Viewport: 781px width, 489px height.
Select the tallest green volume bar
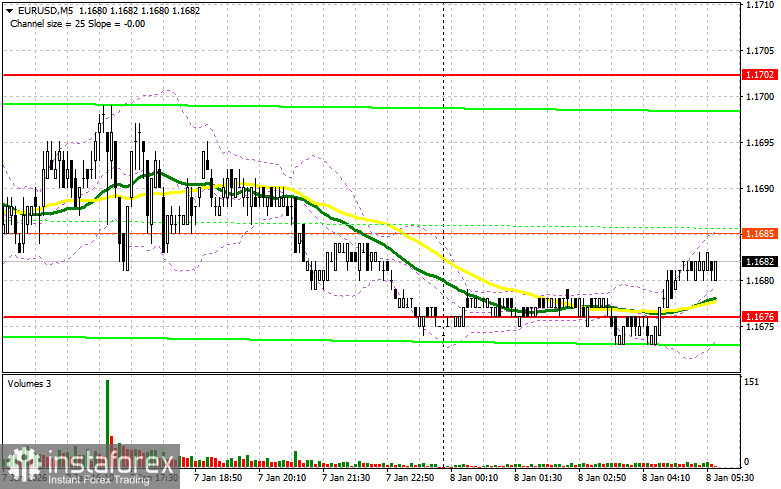tap(108, 424)
